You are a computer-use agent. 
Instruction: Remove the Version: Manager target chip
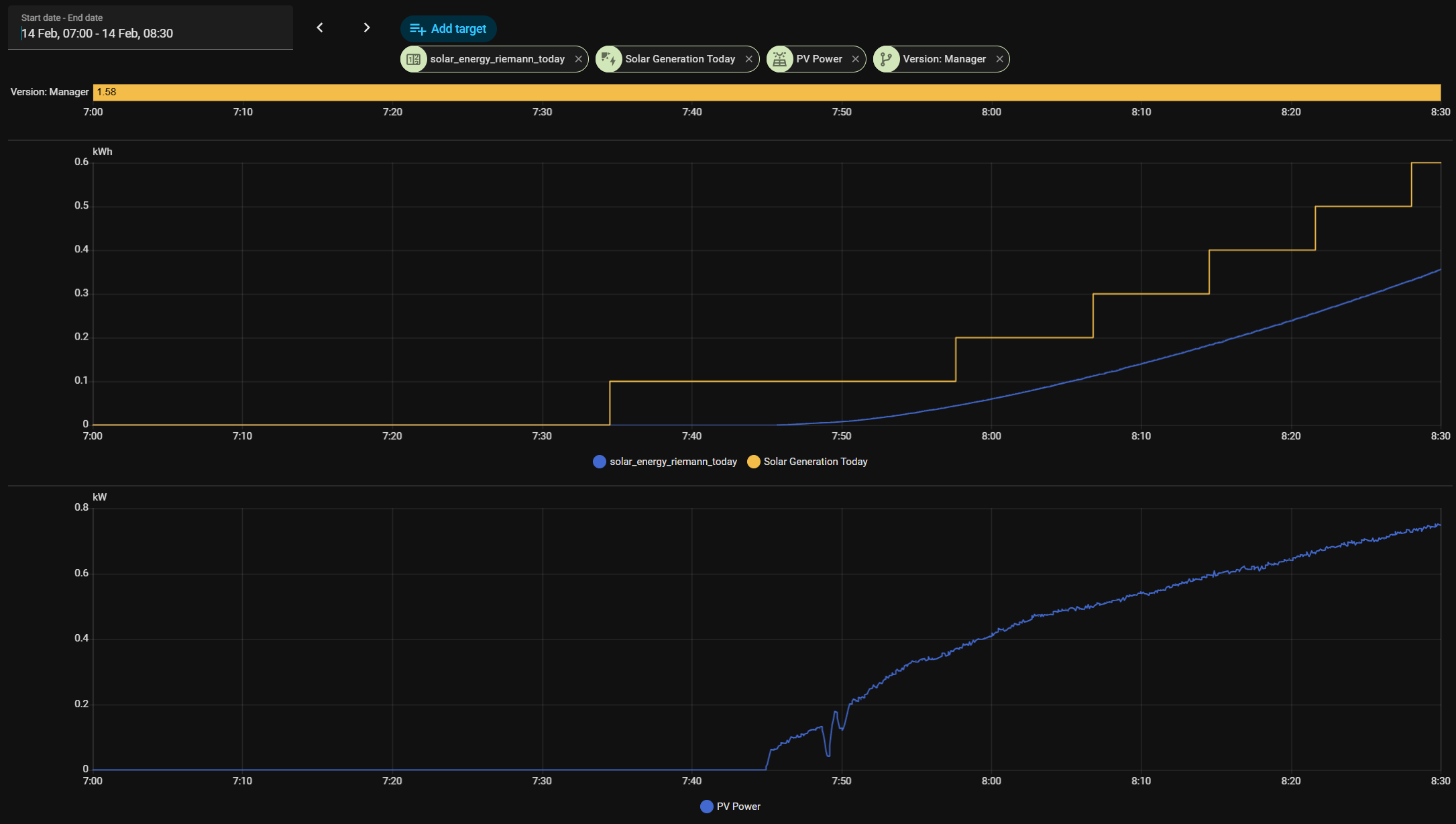tap(999, 59)
